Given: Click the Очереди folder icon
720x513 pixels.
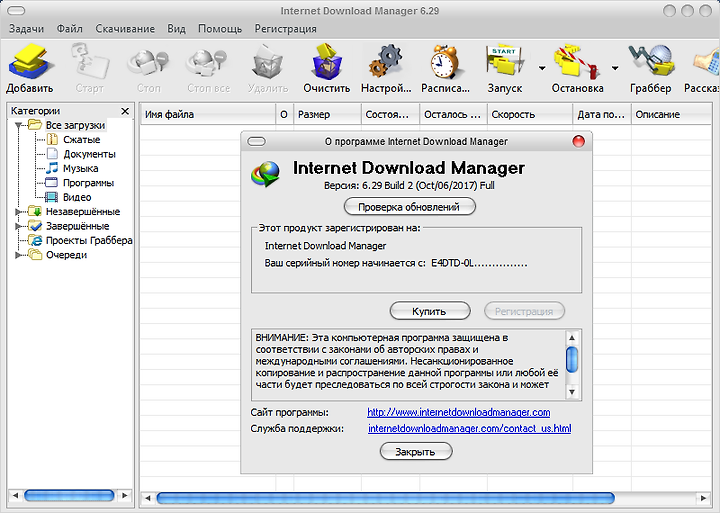Looking at the screenshot, I should pyautogui.click(x=35, y=254).
